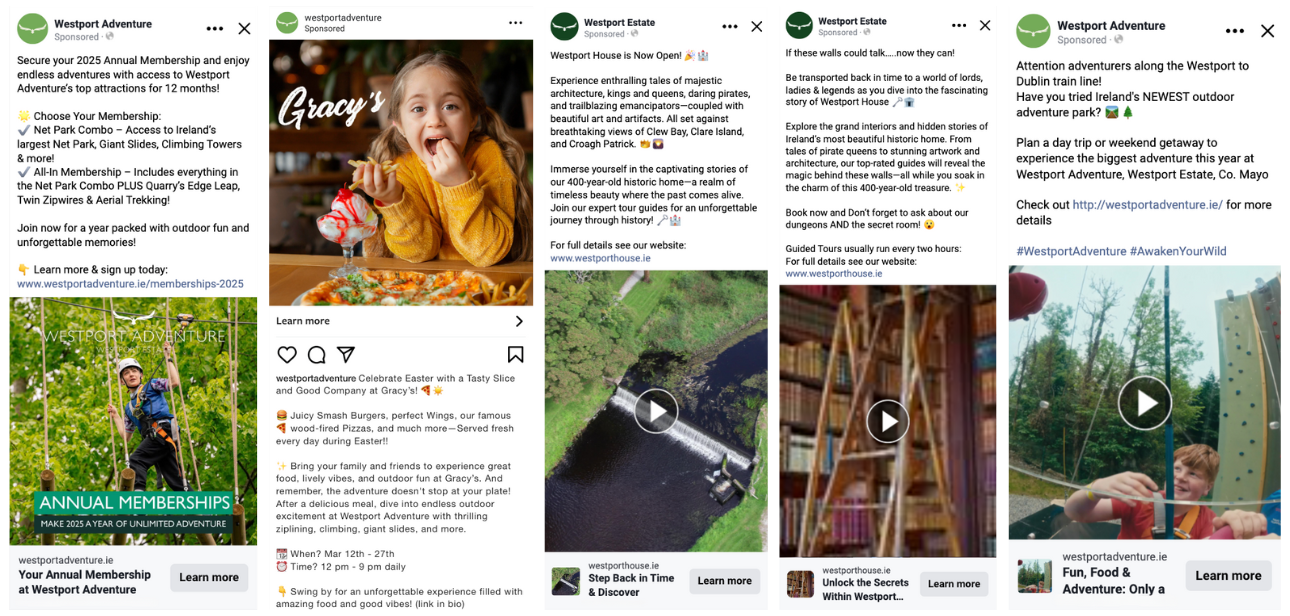This screenshot has height=616, width=1290.
Task: Dismiss the Annual Membership ad
Action: click(x=244, y=29)
